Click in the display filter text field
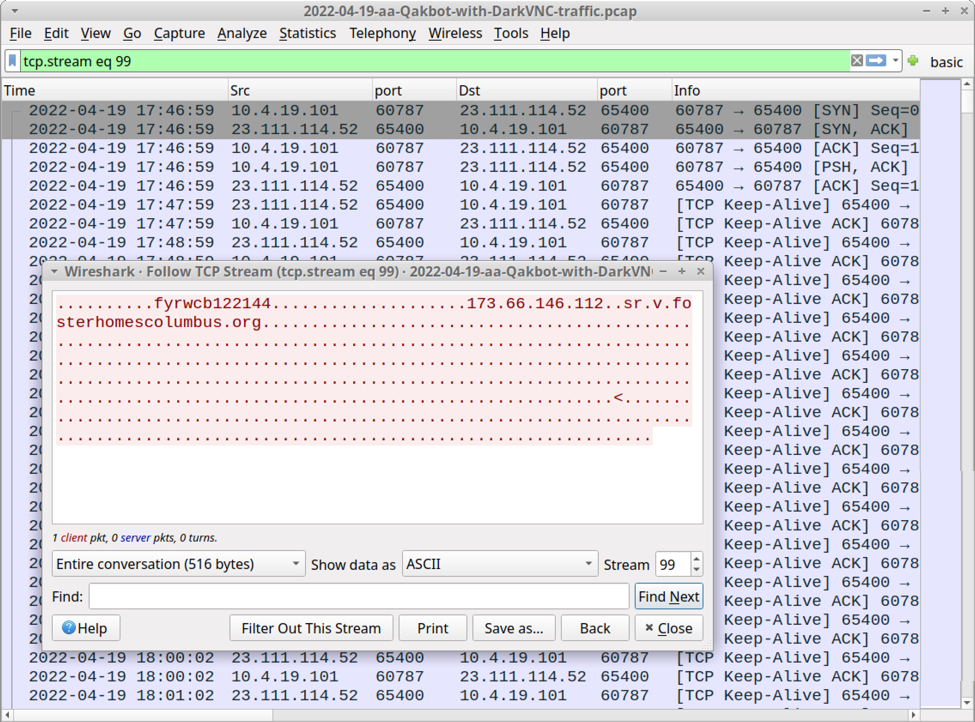Screen dimensions: 975x722 tap(435, 61)
